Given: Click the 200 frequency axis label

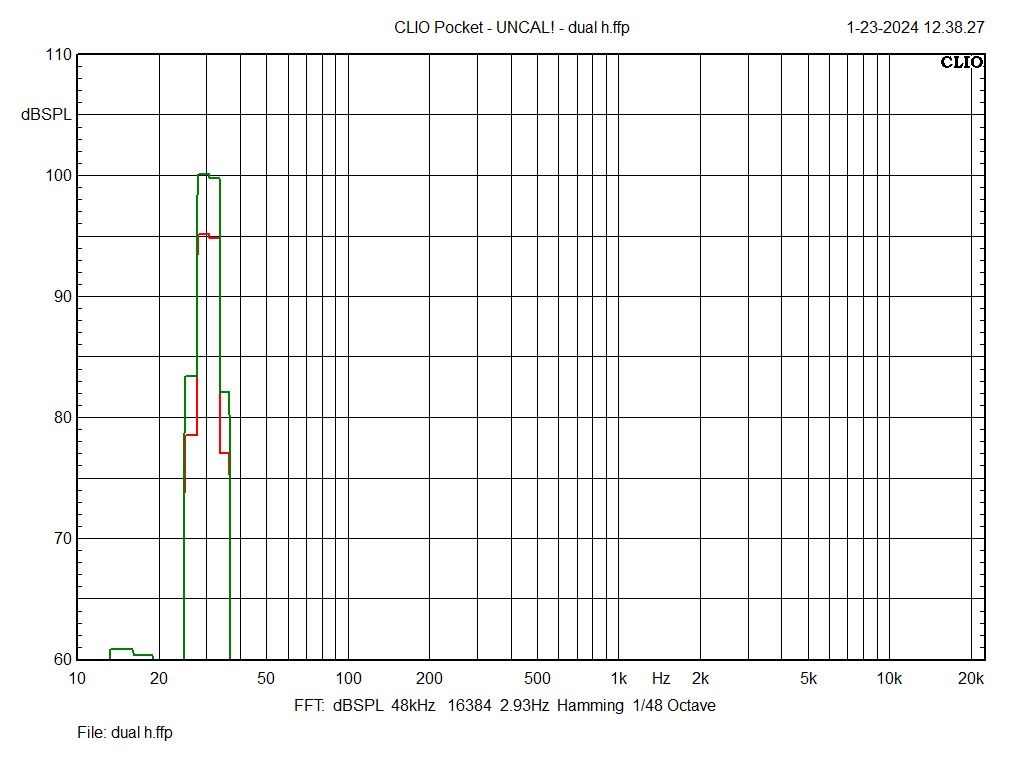Looking at the screenshot, I should tap(429, 679).
